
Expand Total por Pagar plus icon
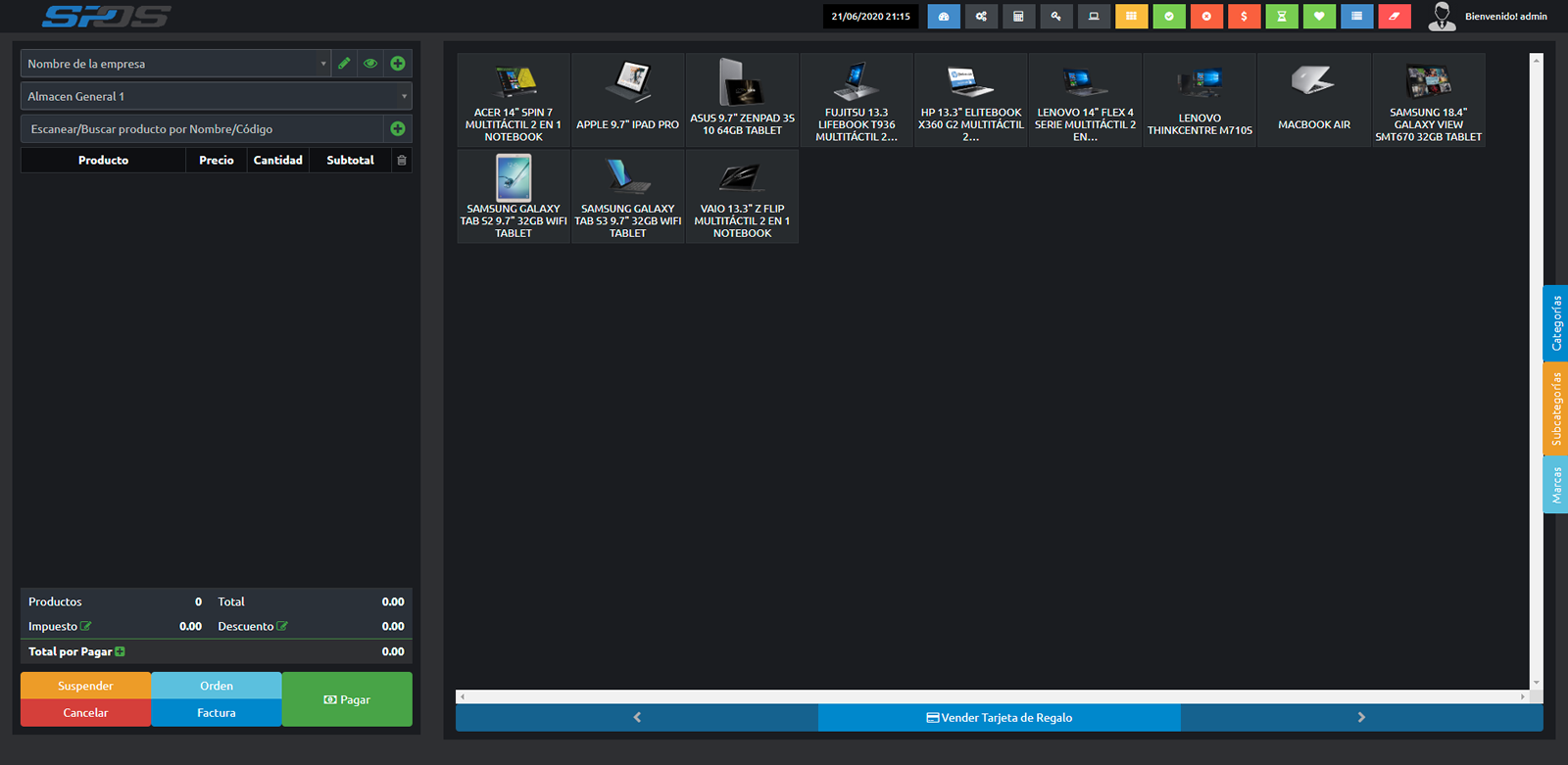(120, 652)
